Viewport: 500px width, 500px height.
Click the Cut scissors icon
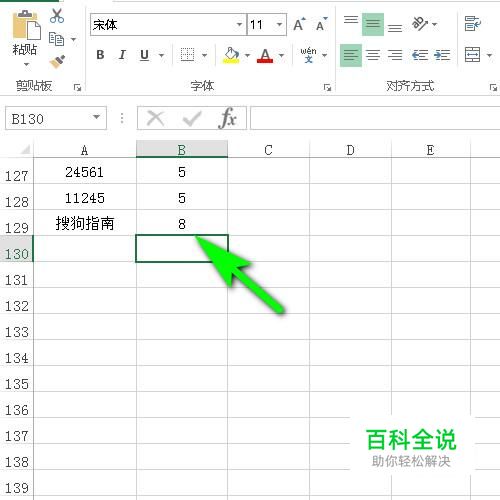(x=57, y=16)
